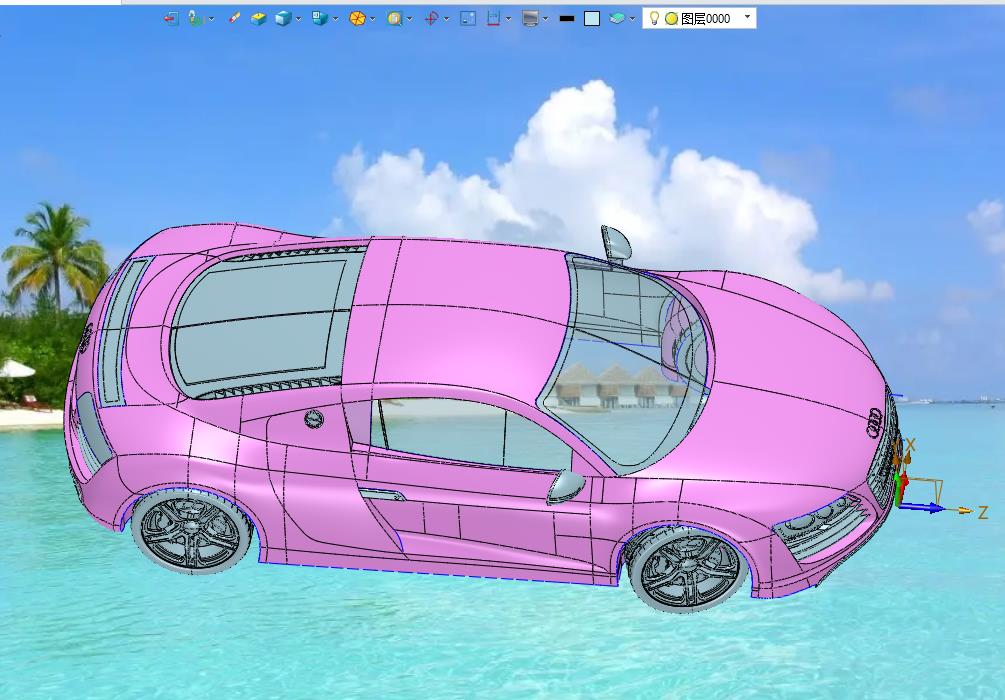Expand the blue cube dropdown arrow

299,19
